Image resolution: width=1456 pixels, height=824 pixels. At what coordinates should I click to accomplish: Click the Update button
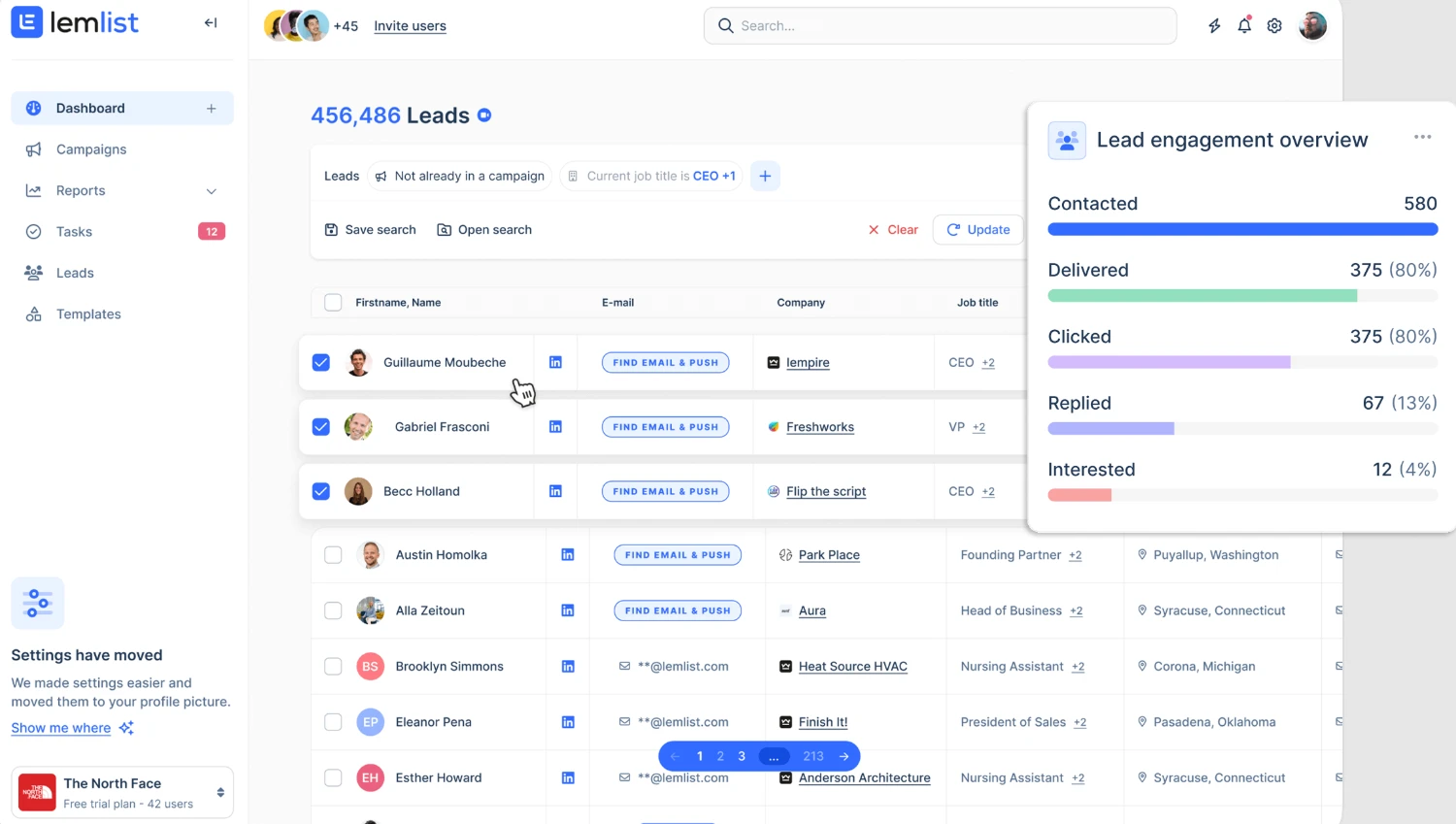click(x=978, y=230)
